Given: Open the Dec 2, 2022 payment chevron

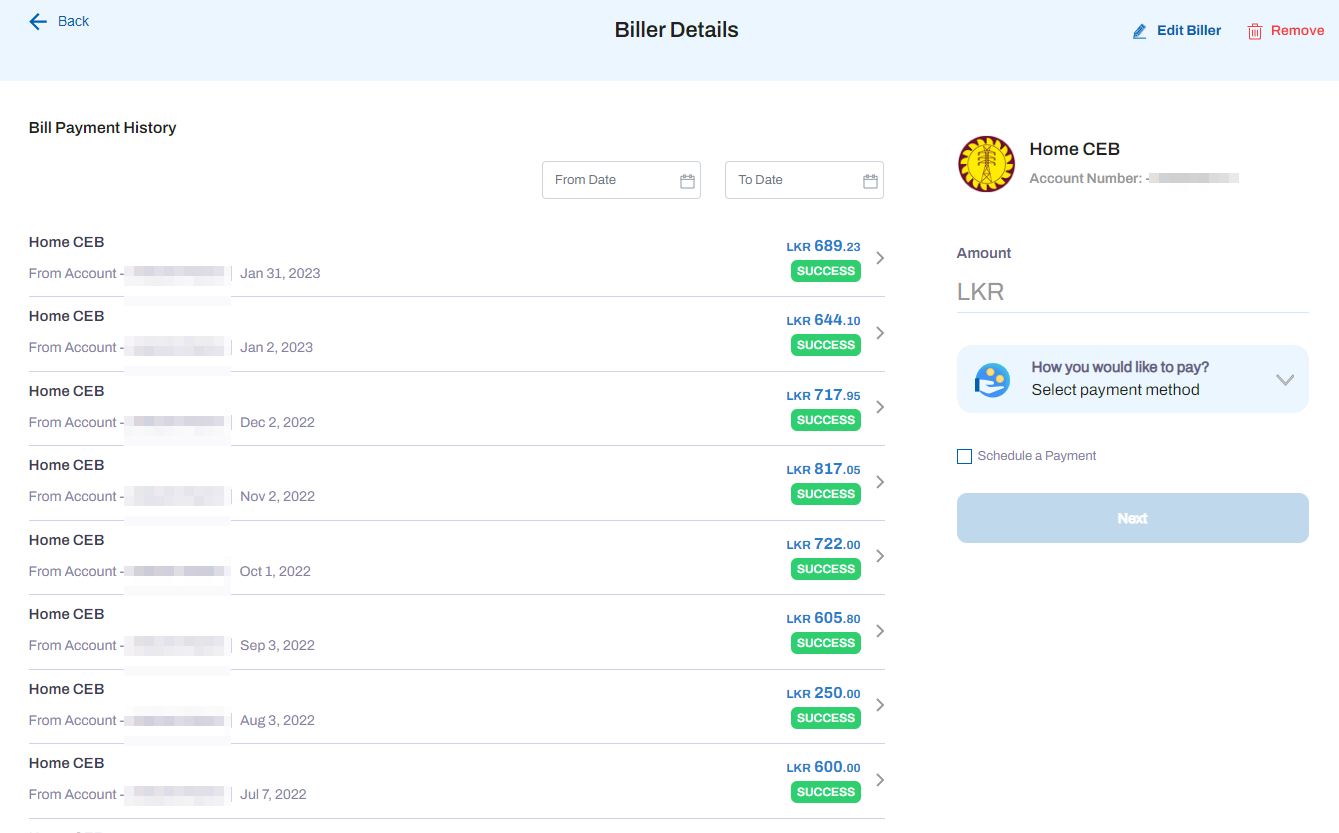Looking at the screenshot, I should (880, 407).
